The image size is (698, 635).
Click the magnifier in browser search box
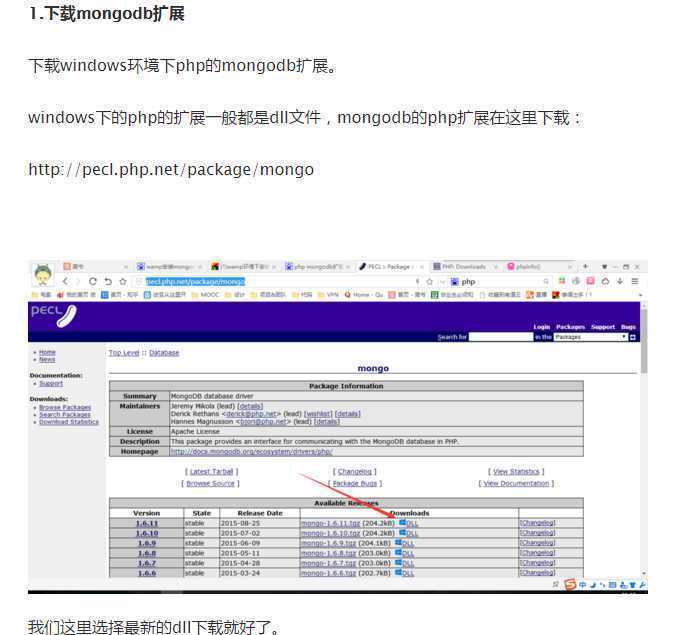pyautogui.click(x=546, y=281)
